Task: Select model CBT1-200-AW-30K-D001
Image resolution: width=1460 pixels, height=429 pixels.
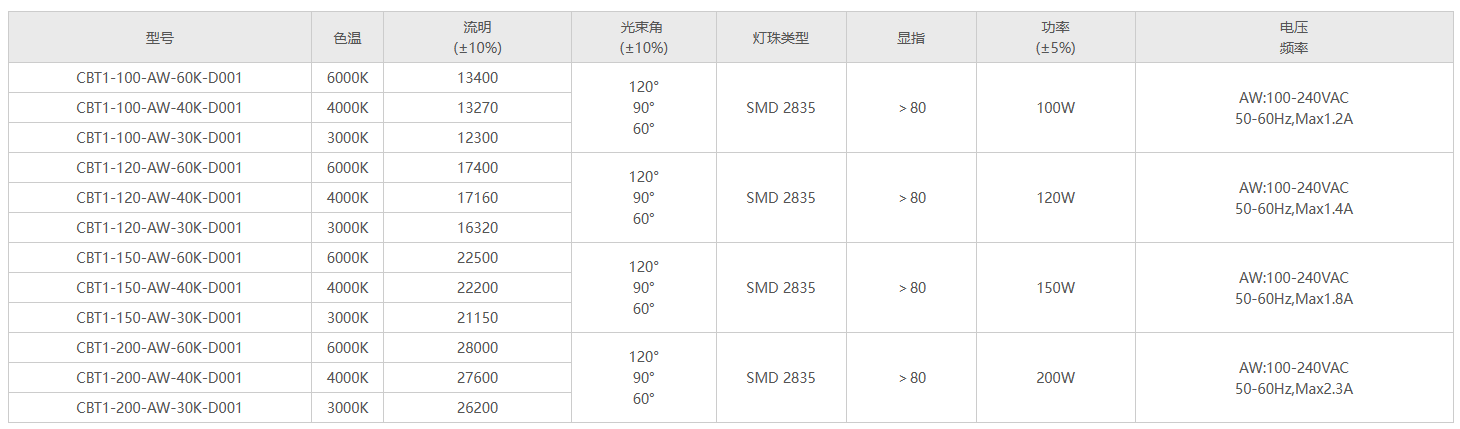Action: point(159,408)
